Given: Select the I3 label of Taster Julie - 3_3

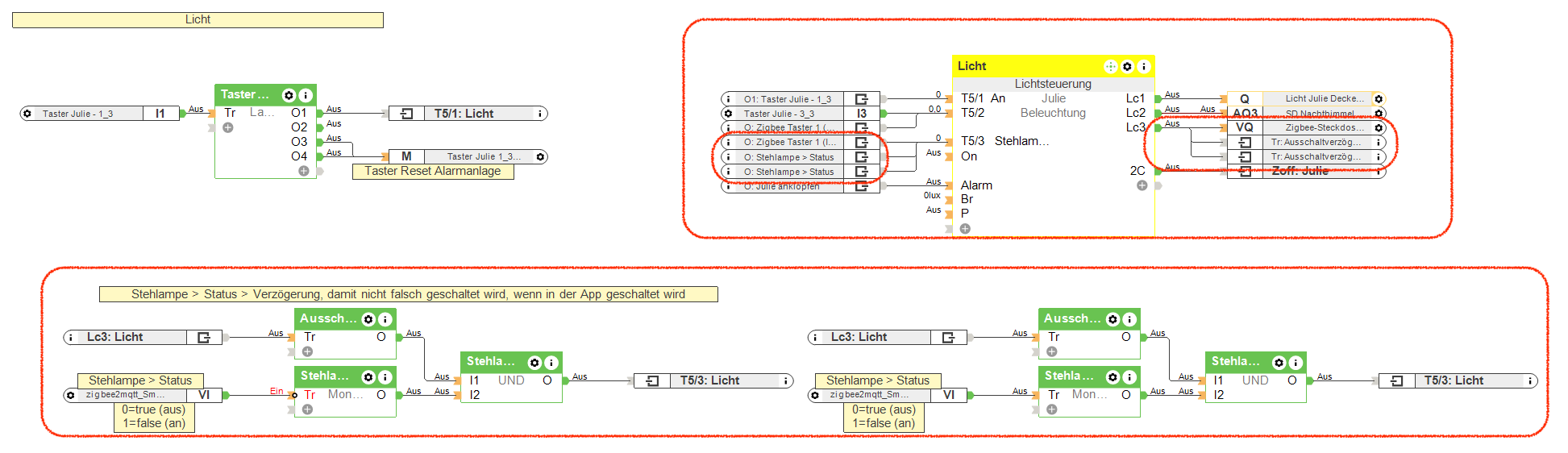Looking at the screenshot, I should click(x=862, y=114).
